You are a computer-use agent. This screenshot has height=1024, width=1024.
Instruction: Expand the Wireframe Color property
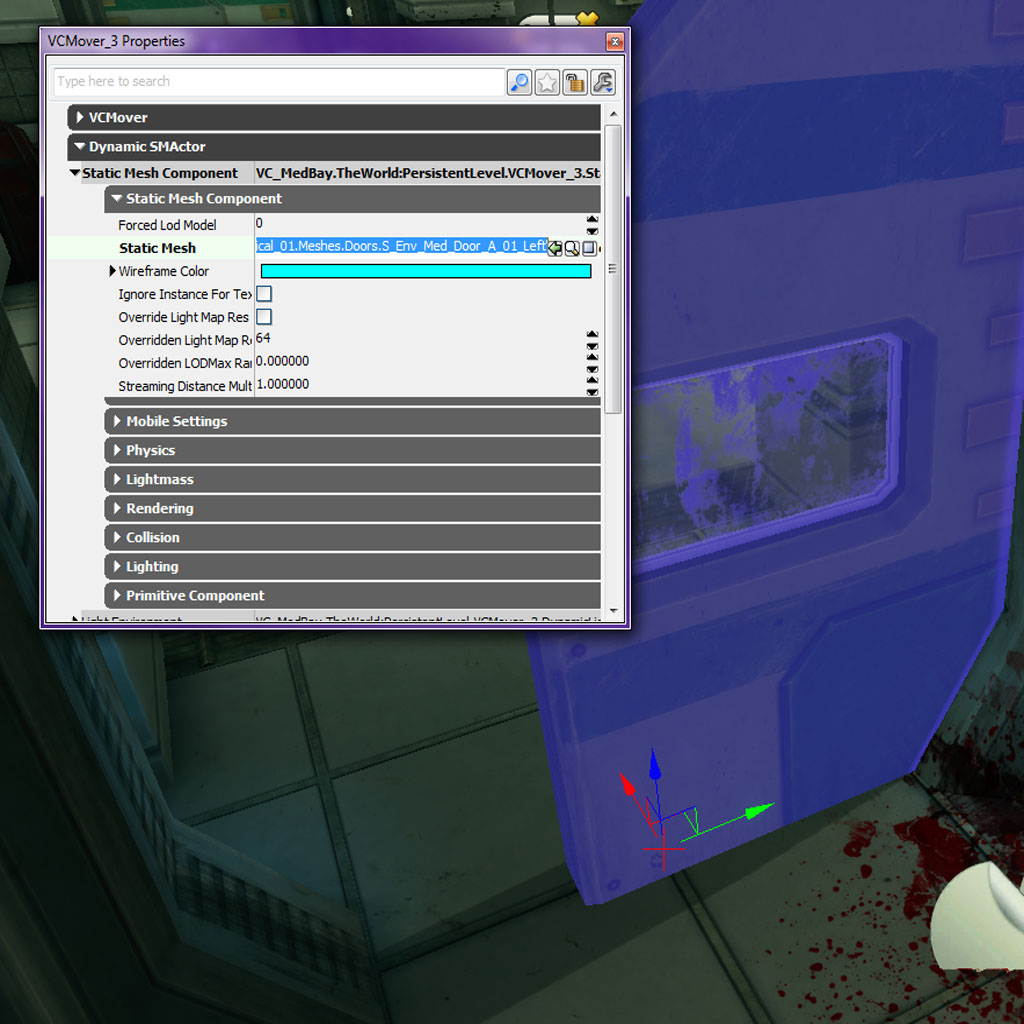[x=112, y=271]
